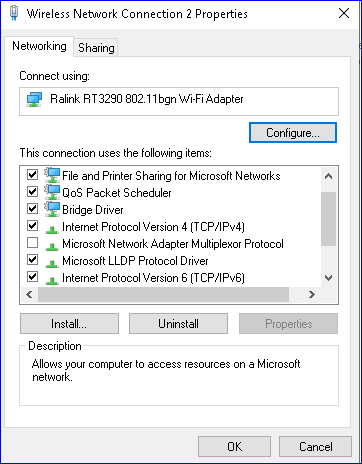Uncheck Internet Protocol Version 6 checkbox
The width and height of the screenshot is (362, 464).
(x=32, y=277)
